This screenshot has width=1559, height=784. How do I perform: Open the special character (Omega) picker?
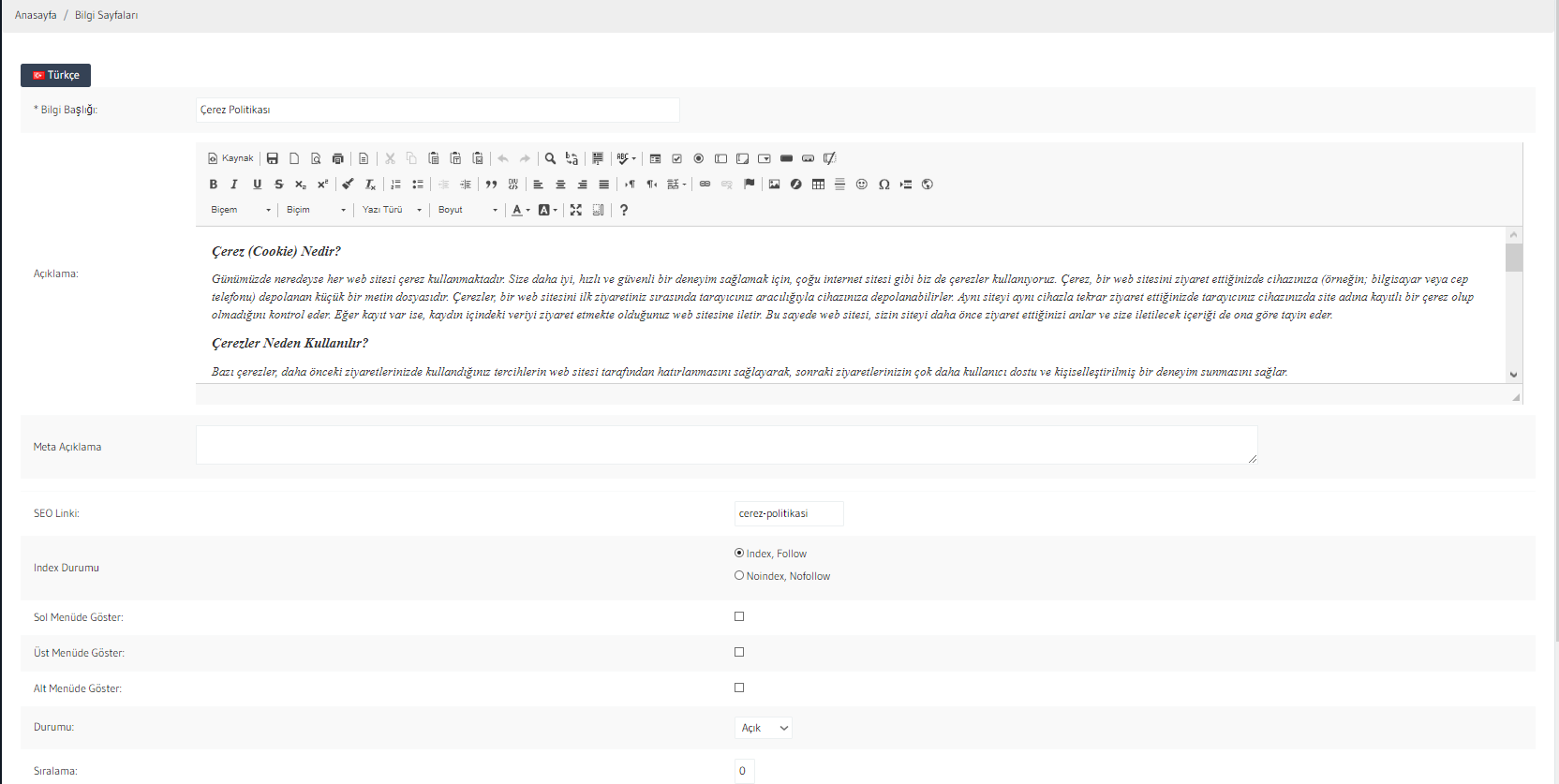point(883,185)
